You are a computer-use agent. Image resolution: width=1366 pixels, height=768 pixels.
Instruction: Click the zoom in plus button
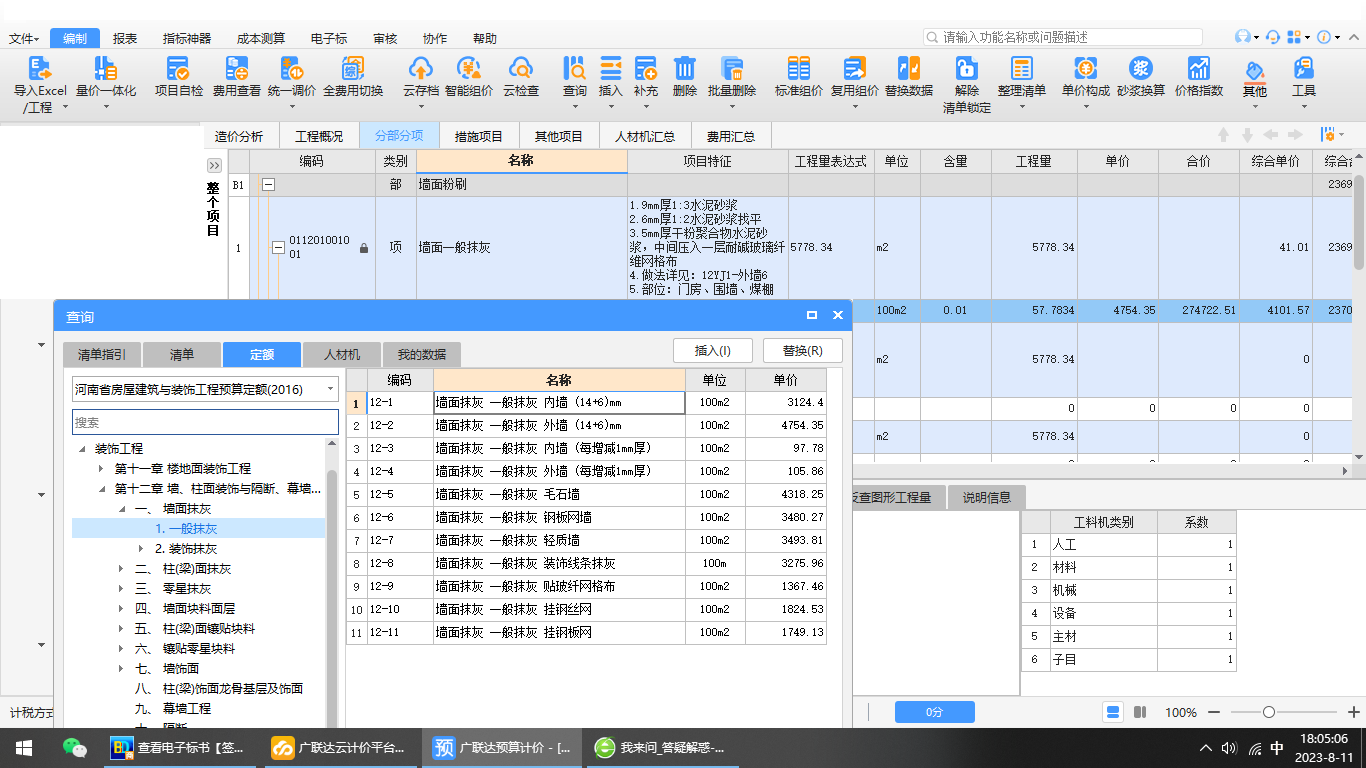[x=1354, y=712]
